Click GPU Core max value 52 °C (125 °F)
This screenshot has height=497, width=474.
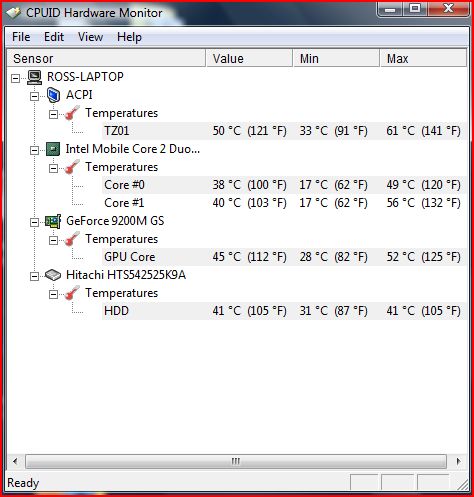[x=423, y=257]
